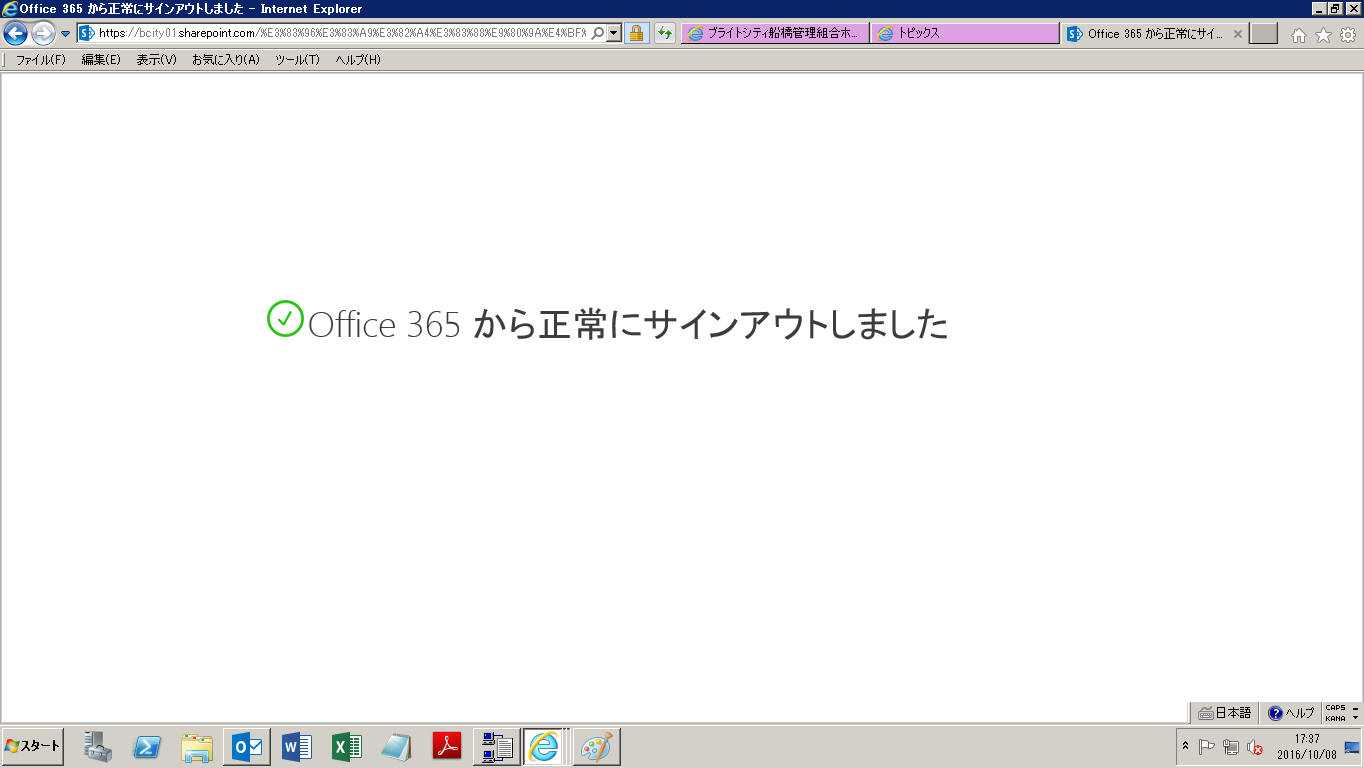Open the Tools gear icon

pyautogui.click(x=1347, y=35)
